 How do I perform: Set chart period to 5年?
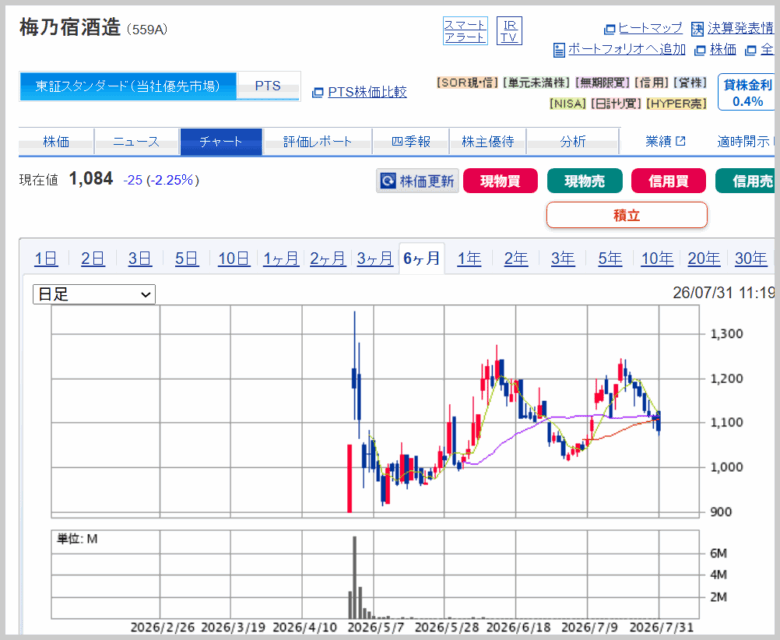coord(610,259)
